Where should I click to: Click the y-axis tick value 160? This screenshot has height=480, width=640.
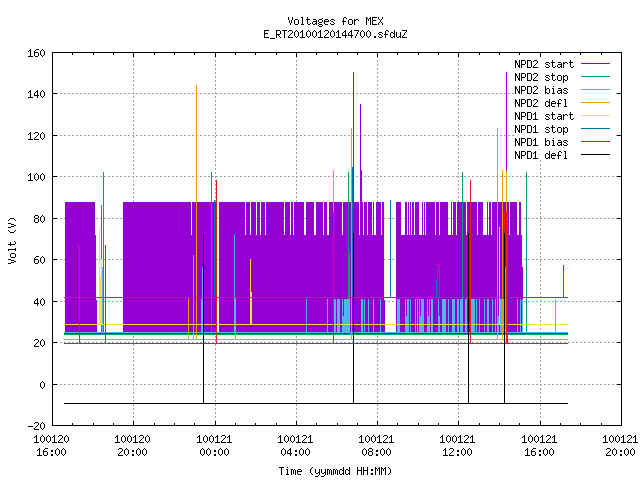pos(36,53)
